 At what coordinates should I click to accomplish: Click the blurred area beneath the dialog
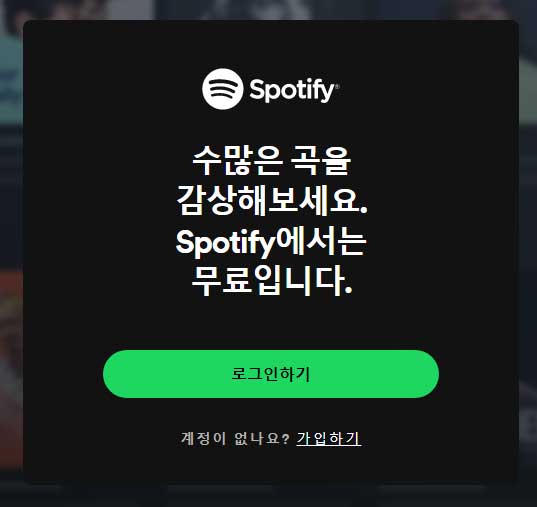[x=268, y=496]
